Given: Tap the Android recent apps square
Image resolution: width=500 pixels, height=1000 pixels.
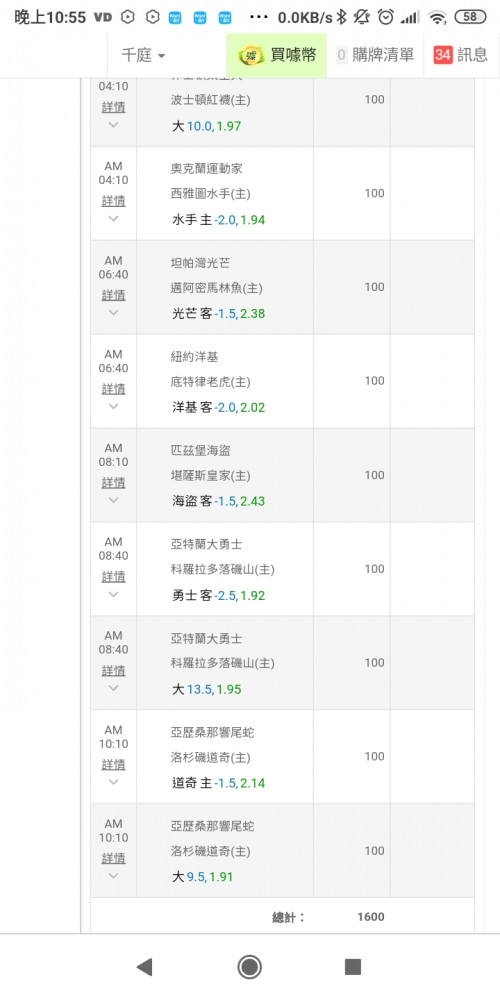Looking at the screenshot, I should [353, 967].
